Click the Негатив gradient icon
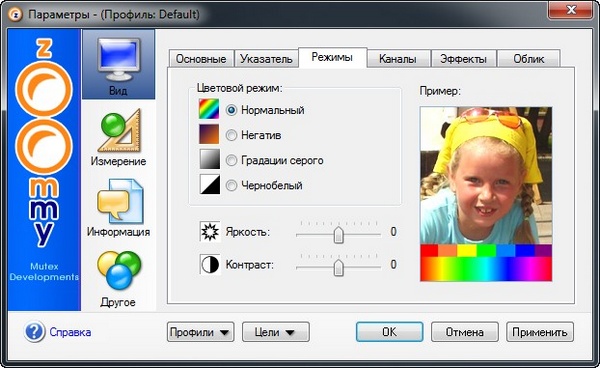Viewport: 600px width, 368px height. coord(209,134)
